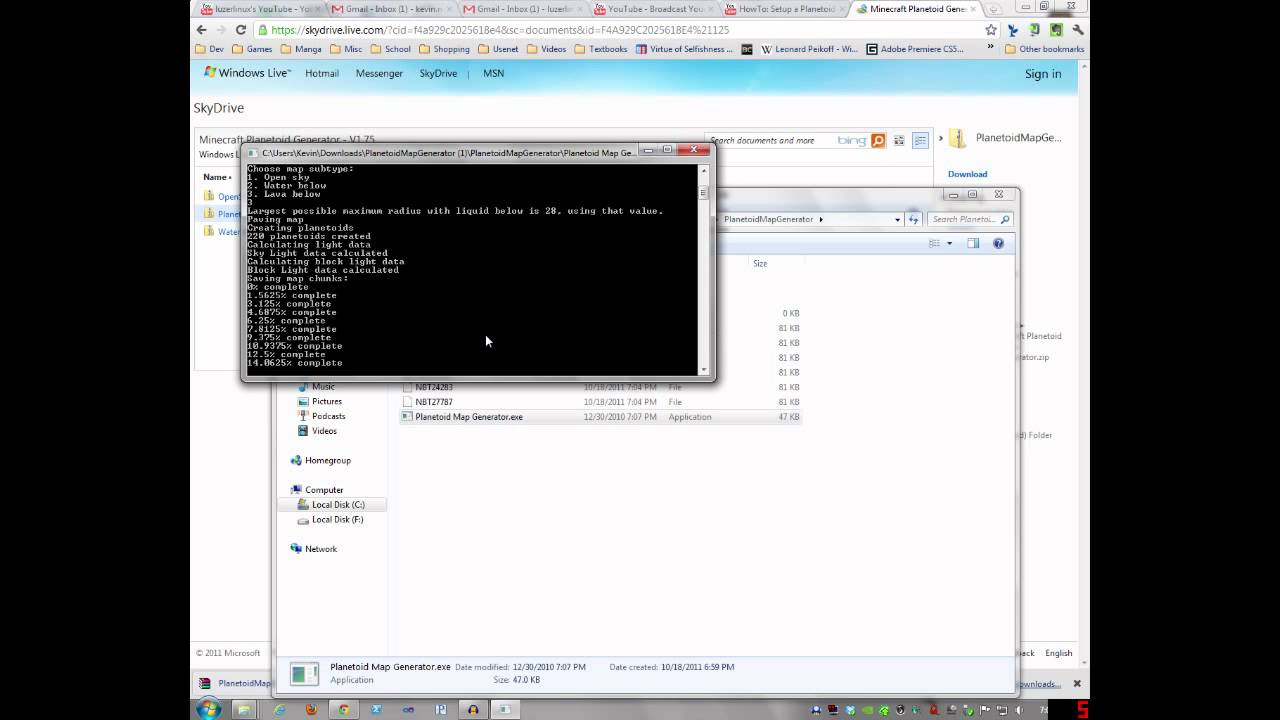Click the console window scrollbar up arrow

[x=703, y=168]
